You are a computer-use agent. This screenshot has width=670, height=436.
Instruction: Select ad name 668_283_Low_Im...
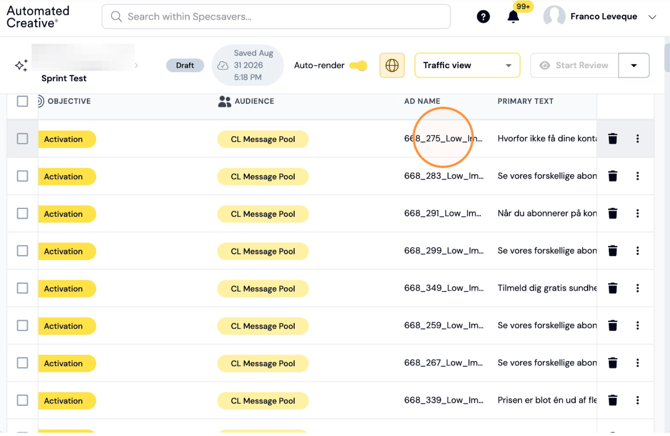pos(444,176)
